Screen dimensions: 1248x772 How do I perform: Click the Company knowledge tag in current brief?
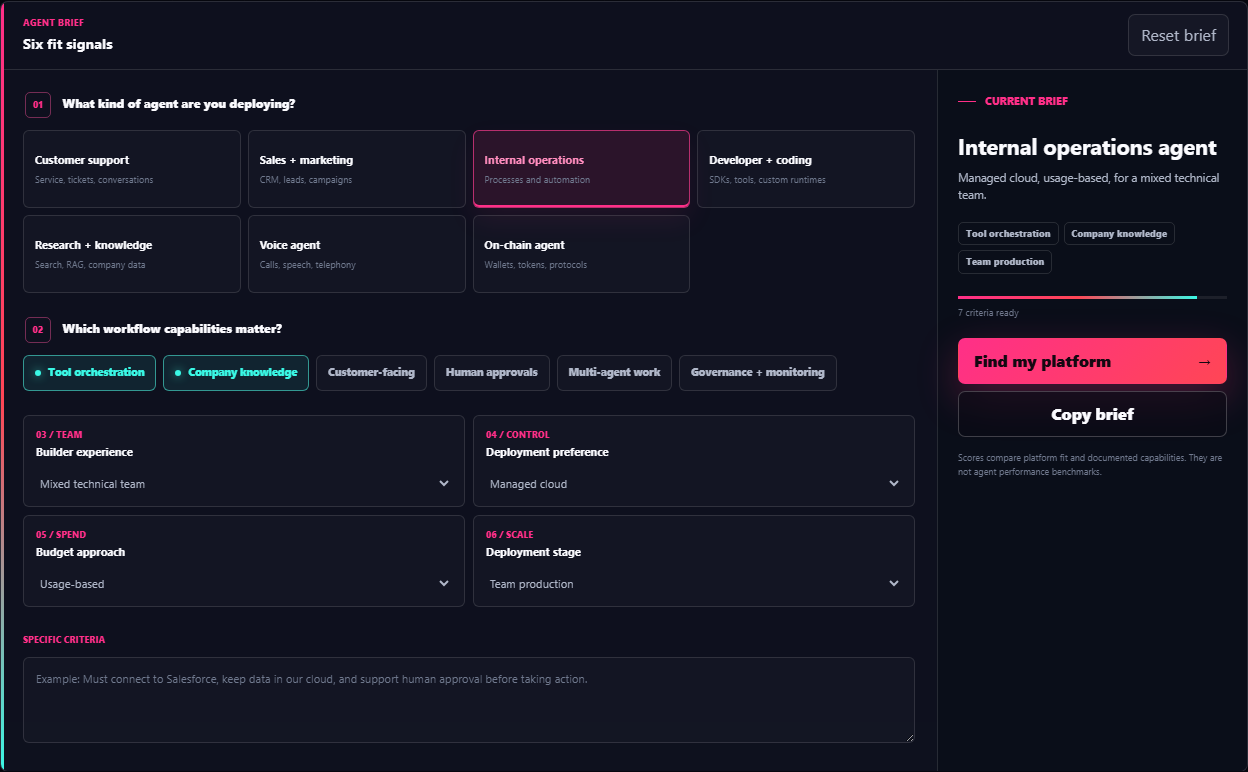point(1119,234)
